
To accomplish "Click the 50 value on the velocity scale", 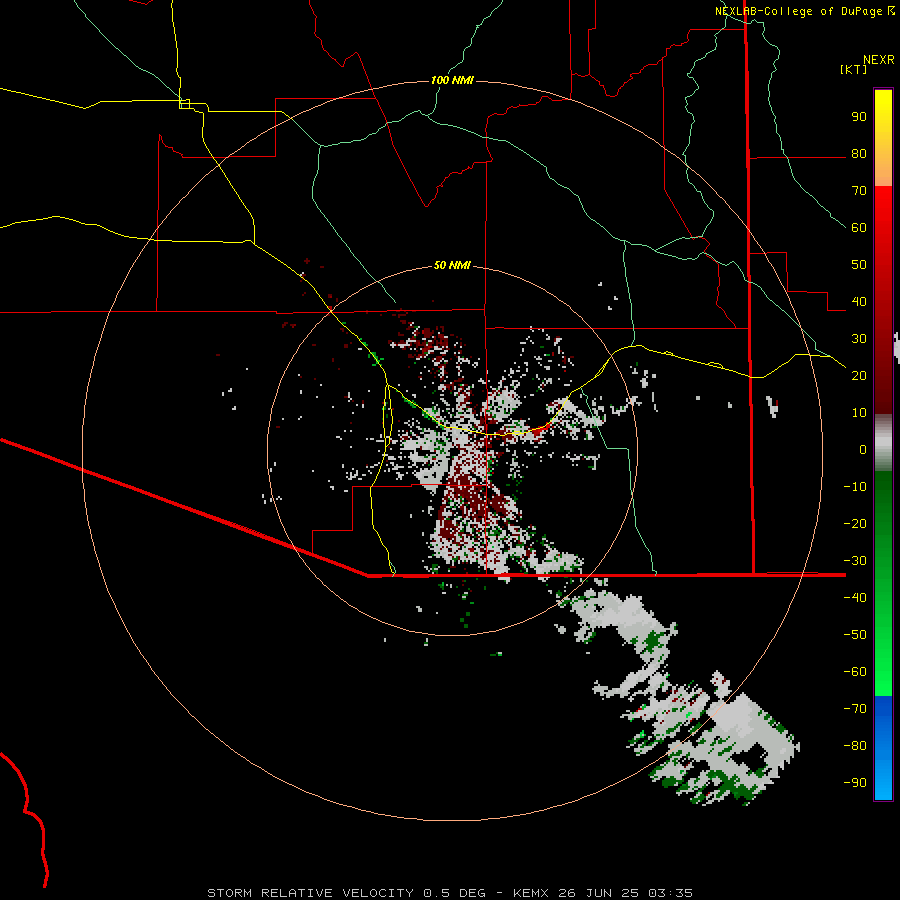I will 859,265.
